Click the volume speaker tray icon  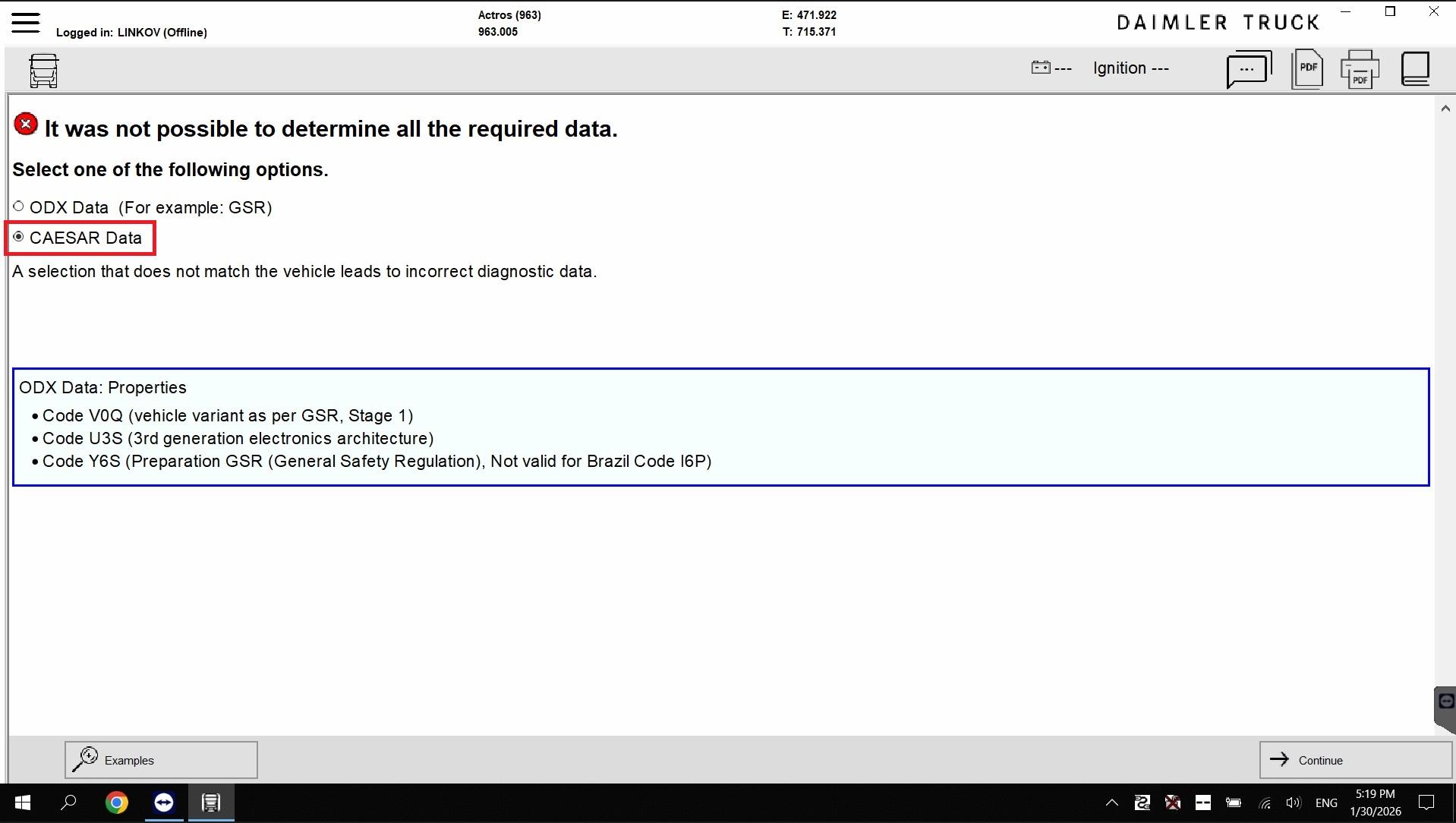point(1294,803)
